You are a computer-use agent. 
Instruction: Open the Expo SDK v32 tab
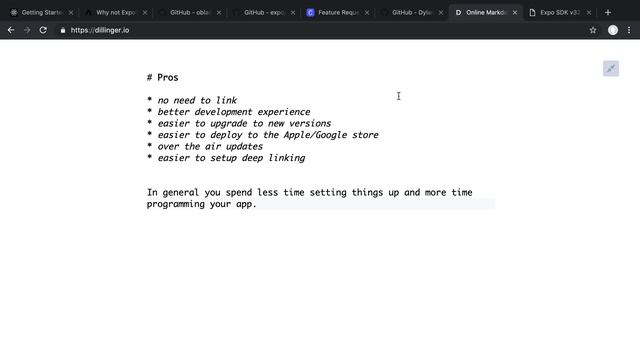(x=555, y=13)
